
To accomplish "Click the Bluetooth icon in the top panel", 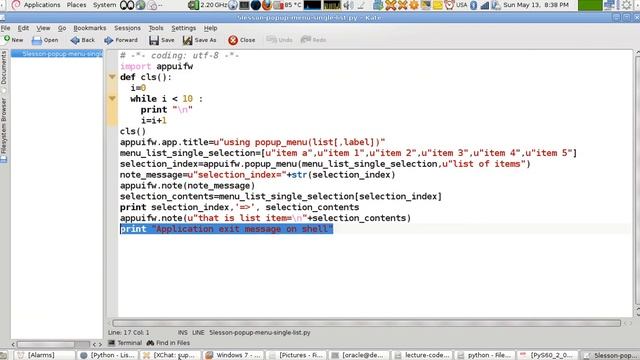I will pyautogui.click(x=473, y=5).
